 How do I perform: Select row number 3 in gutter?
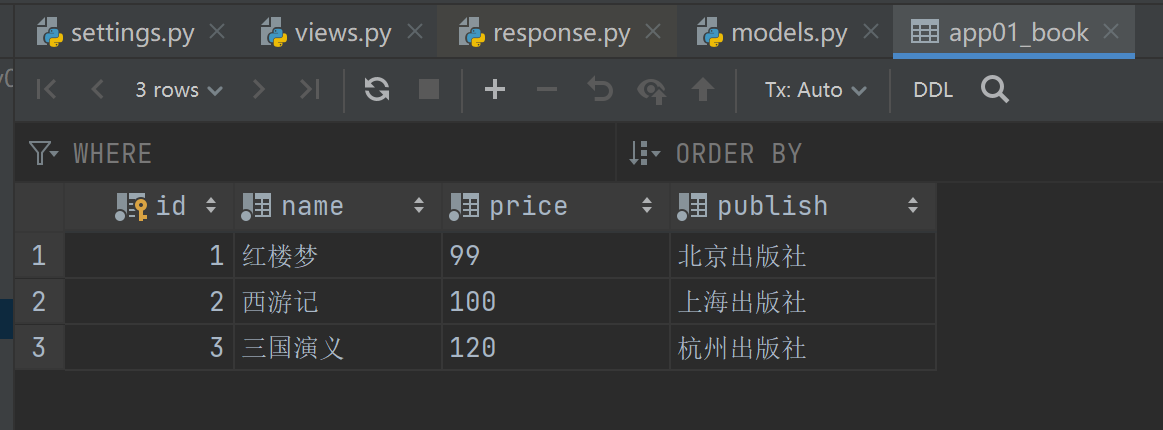(39, 348)
